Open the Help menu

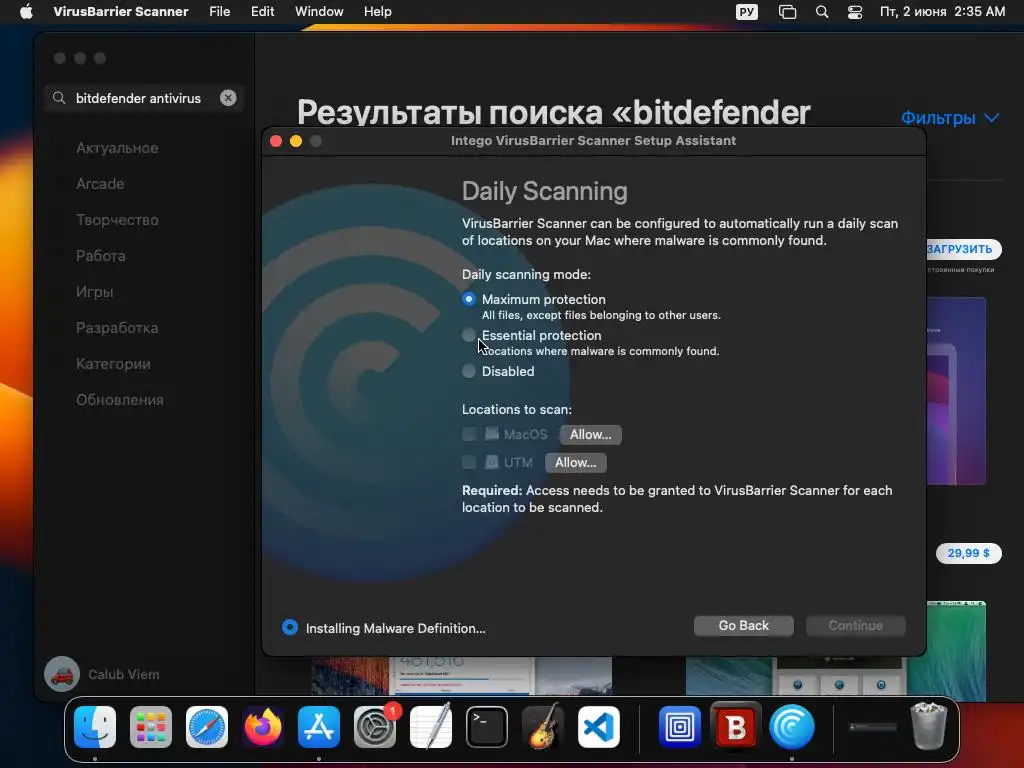(377, 12)
